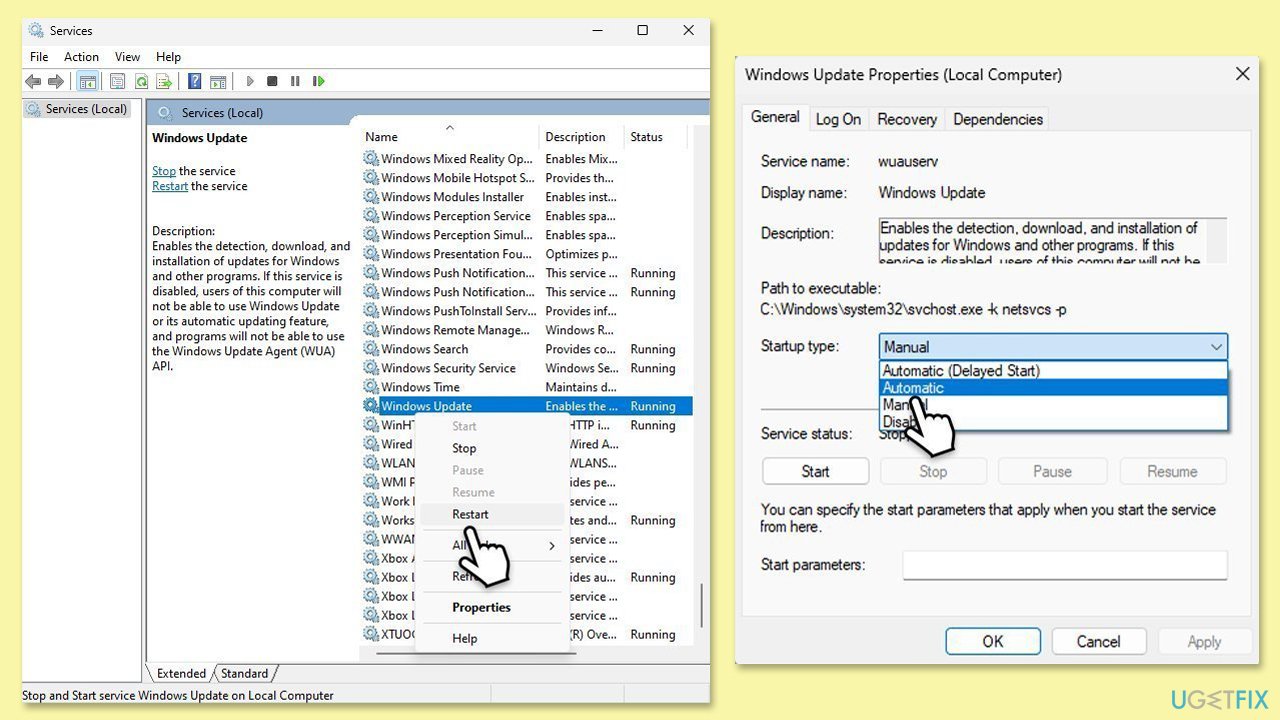The image size is (1280, 720).
Task: Open the View menu
Action: (x=127, y=57)
